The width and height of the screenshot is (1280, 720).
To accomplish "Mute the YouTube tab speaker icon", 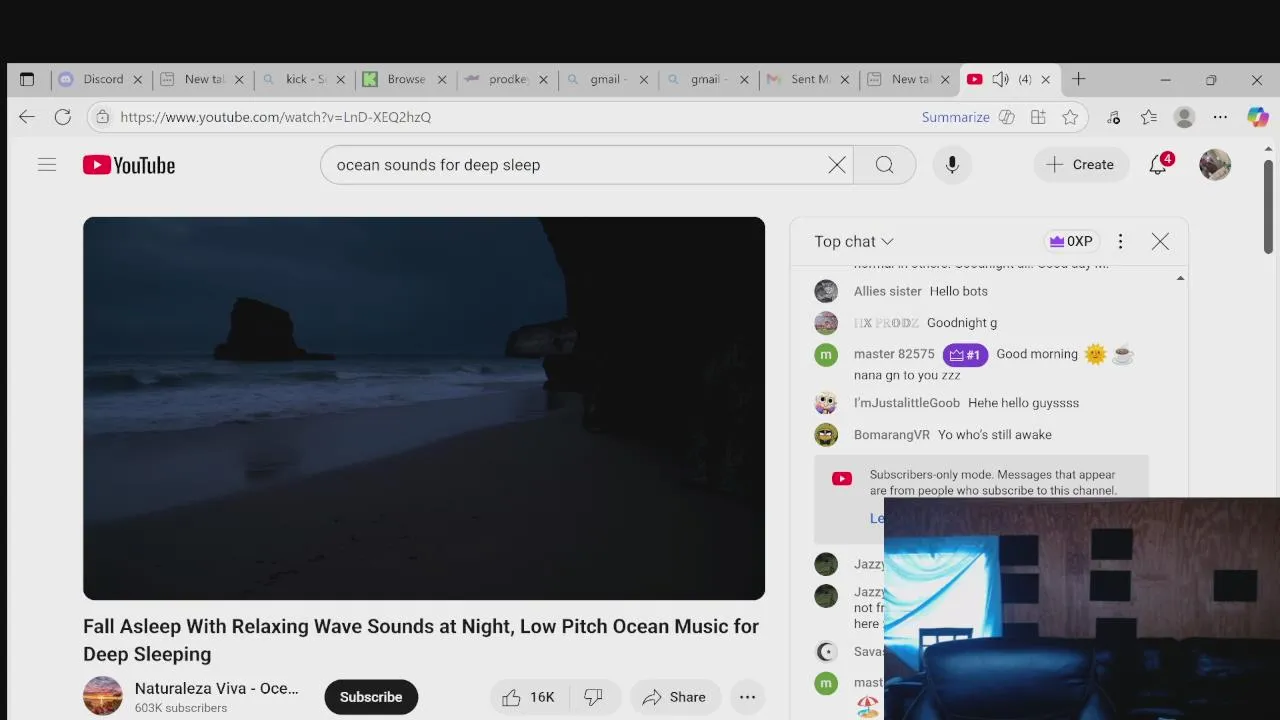I will [x=1000, y=79].
